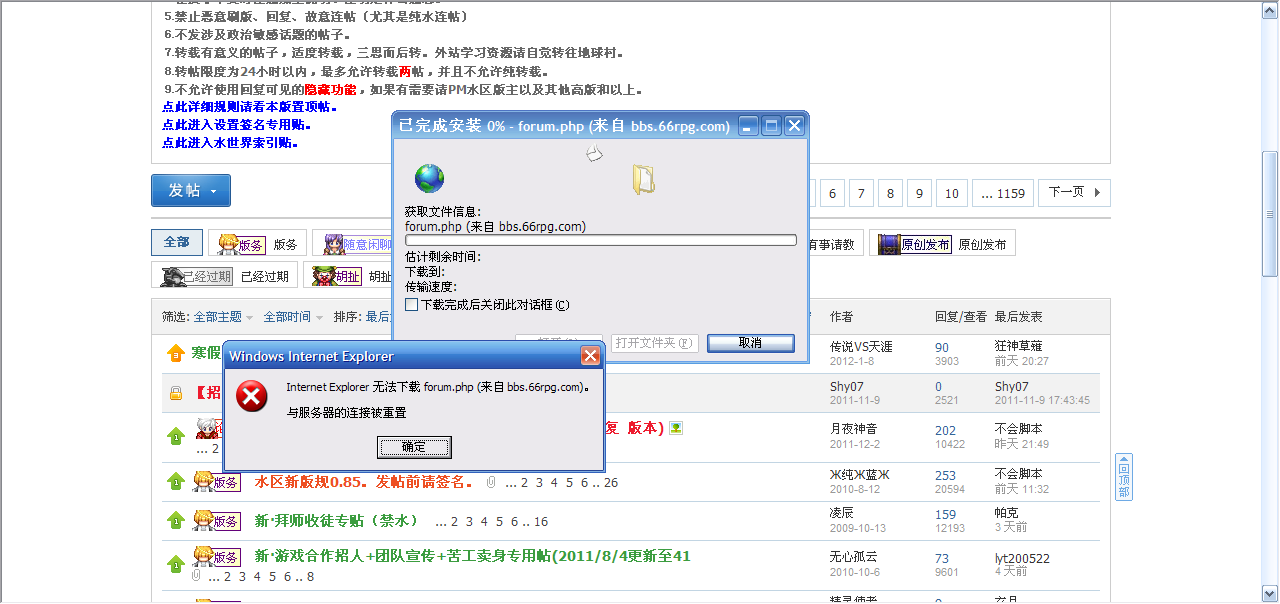Viewport: 1280px width, 604px height.
Task: Click the orange pinned arrow icon beside 寒假 thread
Action: coord(176,353)
